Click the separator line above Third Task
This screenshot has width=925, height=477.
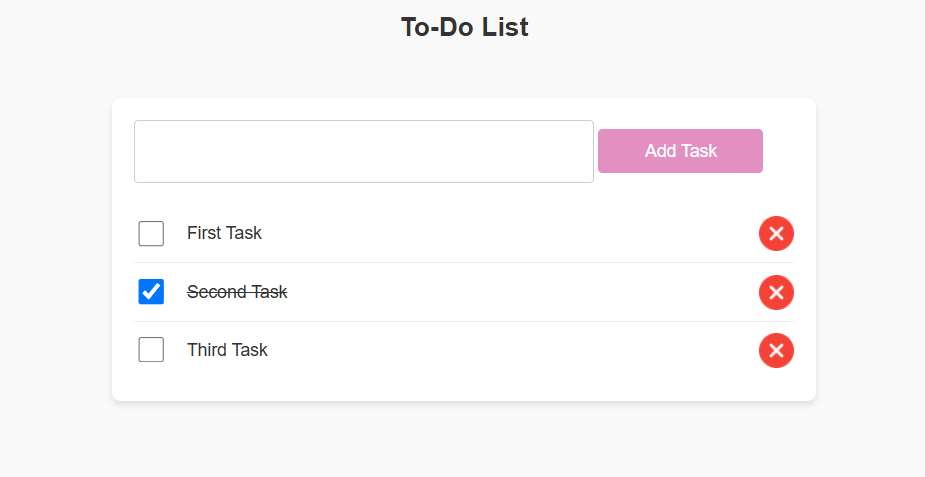tap(464, 321)
